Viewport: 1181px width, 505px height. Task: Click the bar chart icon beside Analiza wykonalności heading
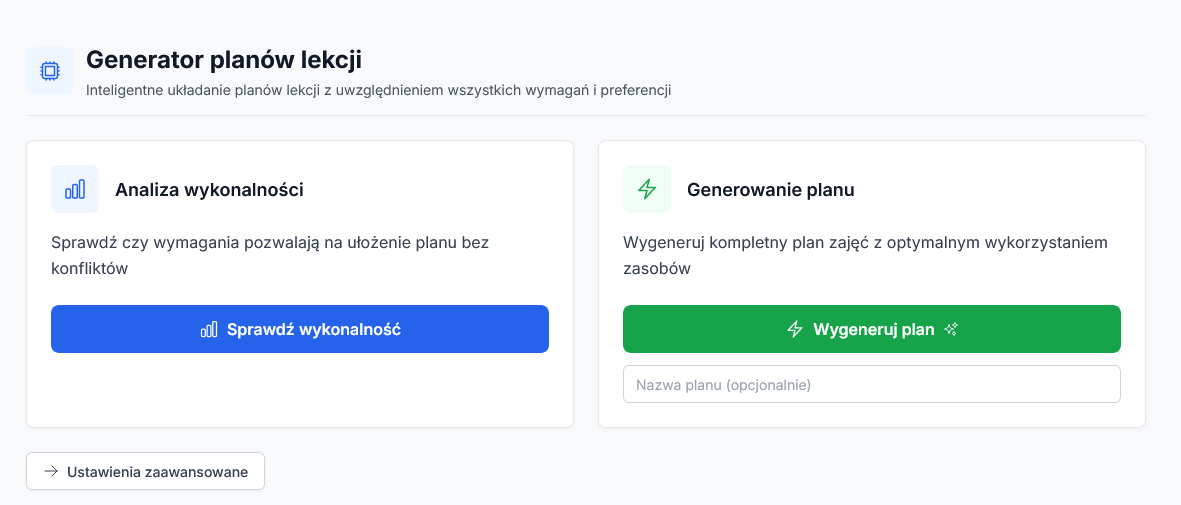coord(75,189)
